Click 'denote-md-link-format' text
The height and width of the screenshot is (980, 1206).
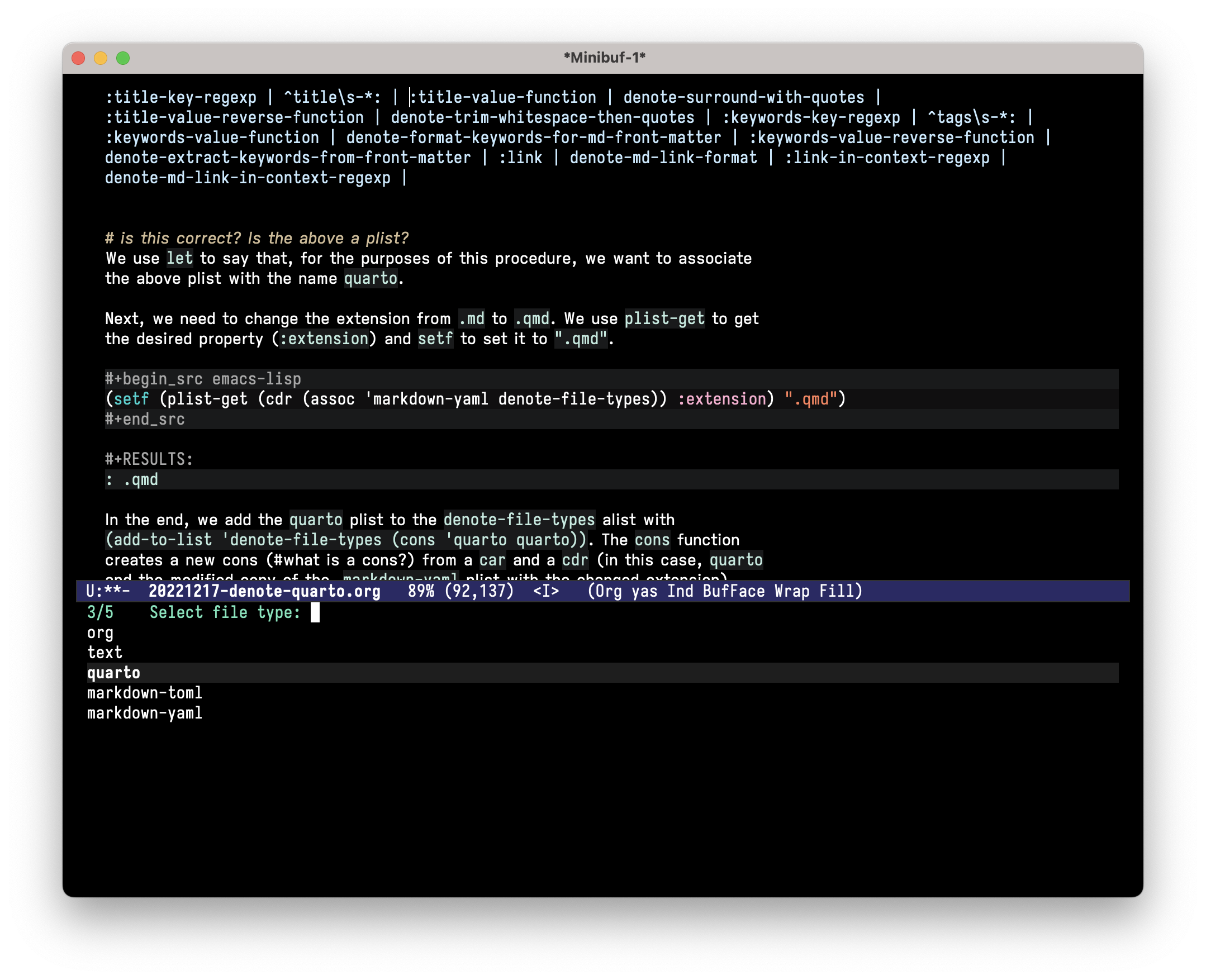[663, 158]
